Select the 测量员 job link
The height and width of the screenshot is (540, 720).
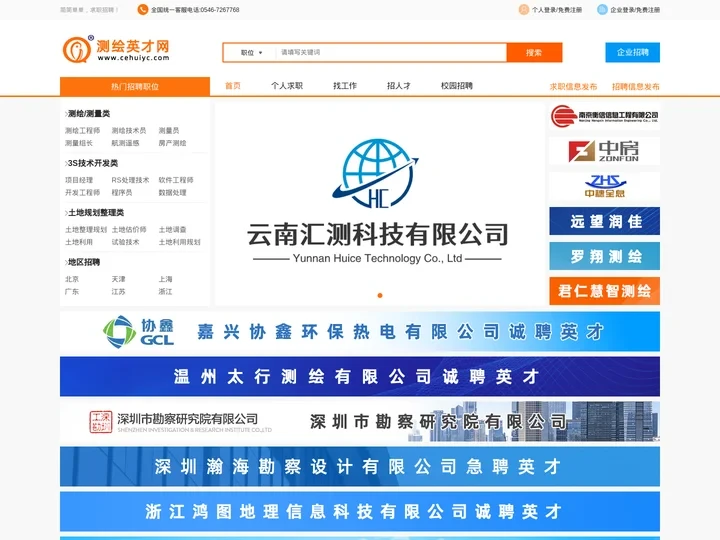(x=169, y=130)
